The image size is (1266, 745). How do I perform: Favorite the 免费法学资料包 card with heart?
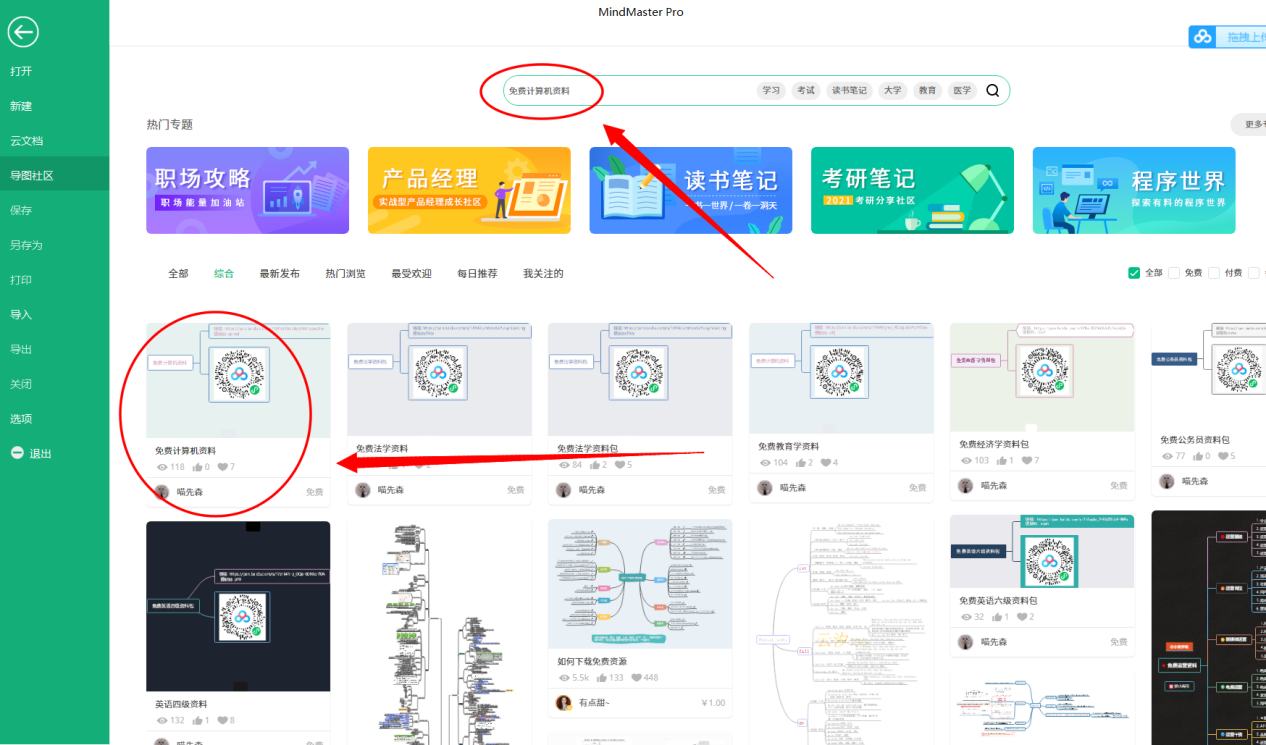click(x=620, y=465)
